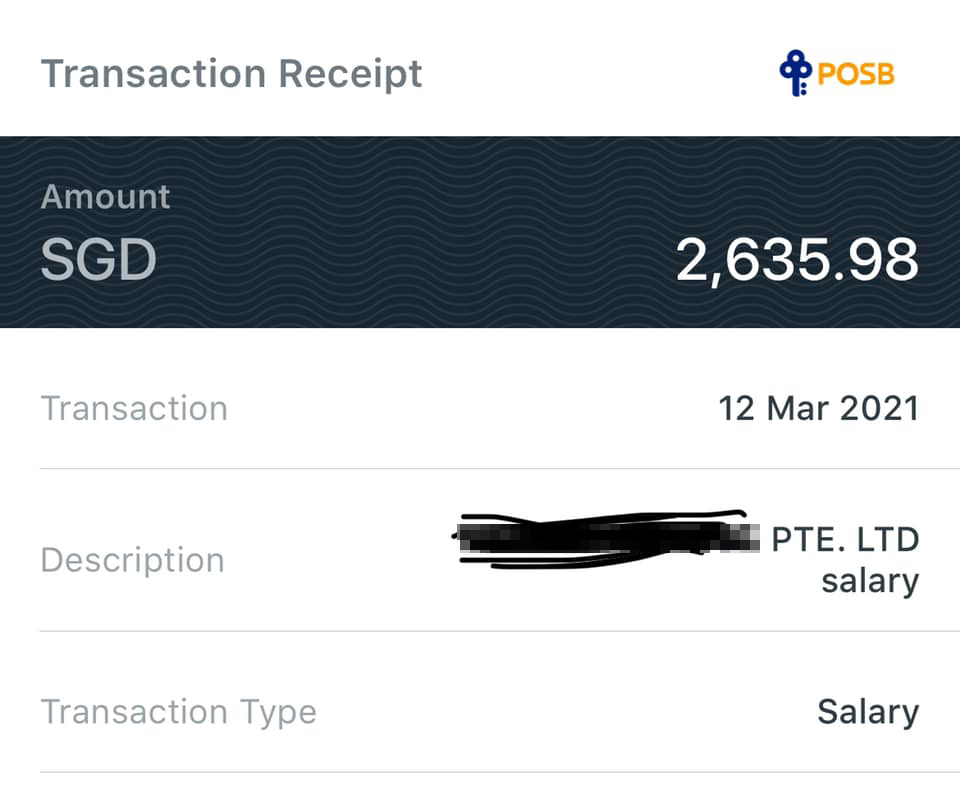
Task: Select the Transaction Receipt heading
Action: pos(231,74)
